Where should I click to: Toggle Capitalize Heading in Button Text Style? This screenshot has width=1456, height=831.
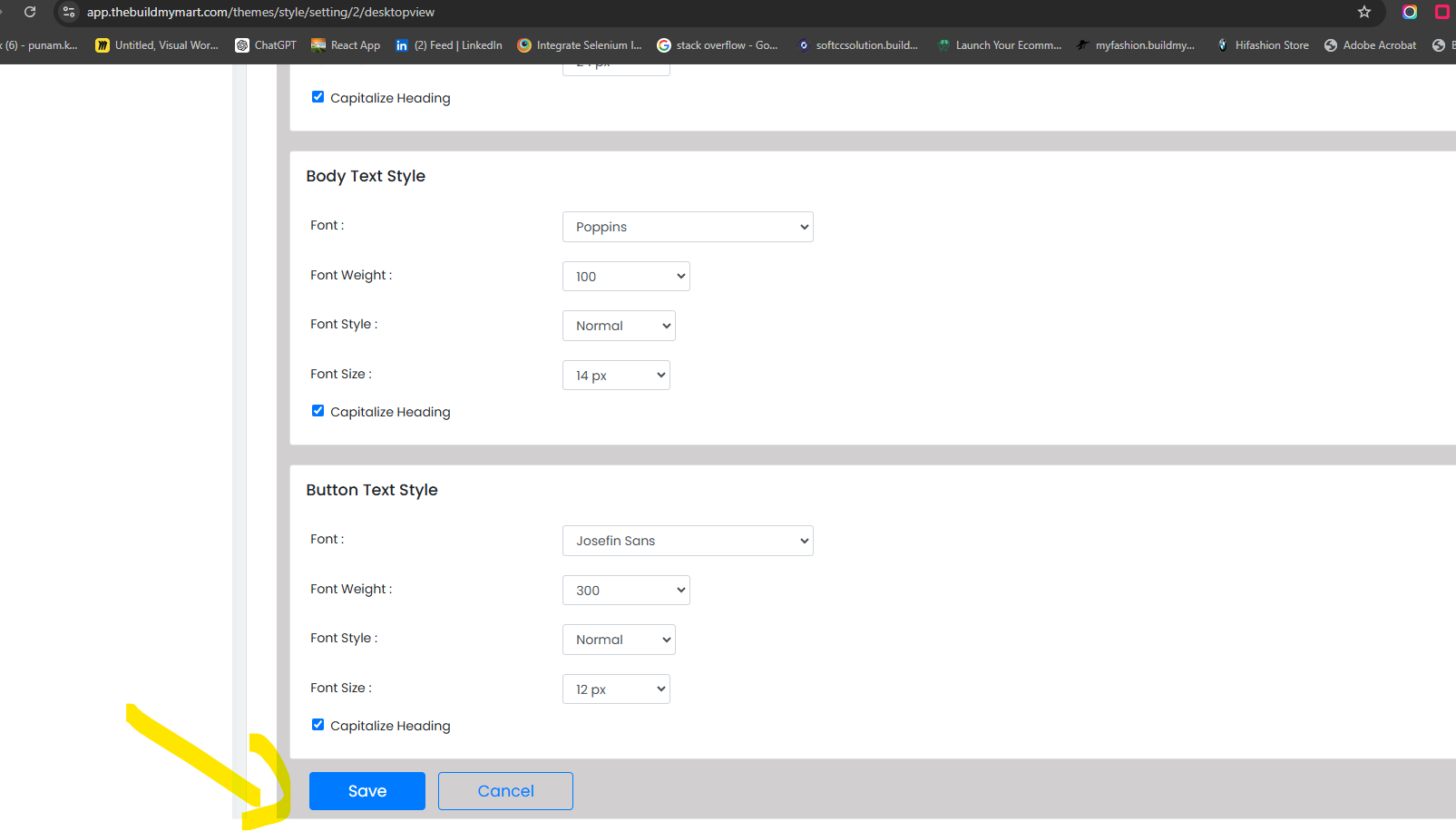[318, 725]
